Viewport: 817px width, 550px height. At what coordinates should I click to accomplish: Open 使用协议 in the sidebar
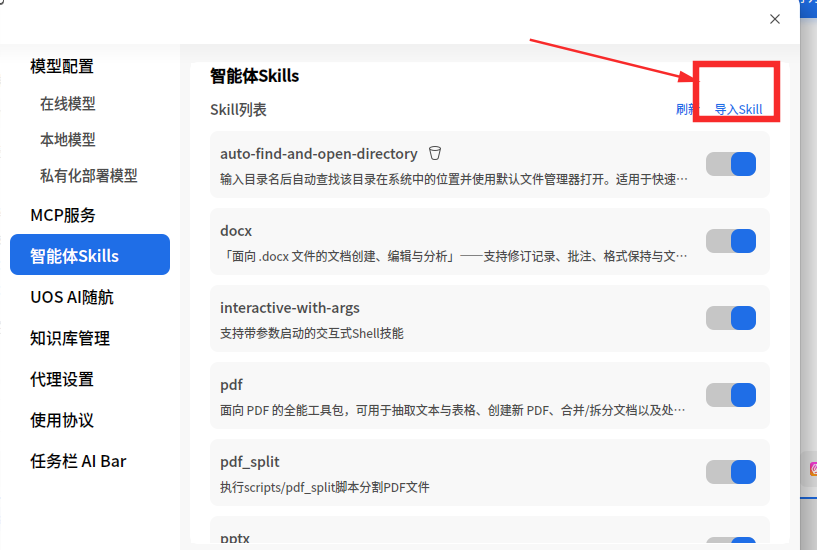pos(62,420)
